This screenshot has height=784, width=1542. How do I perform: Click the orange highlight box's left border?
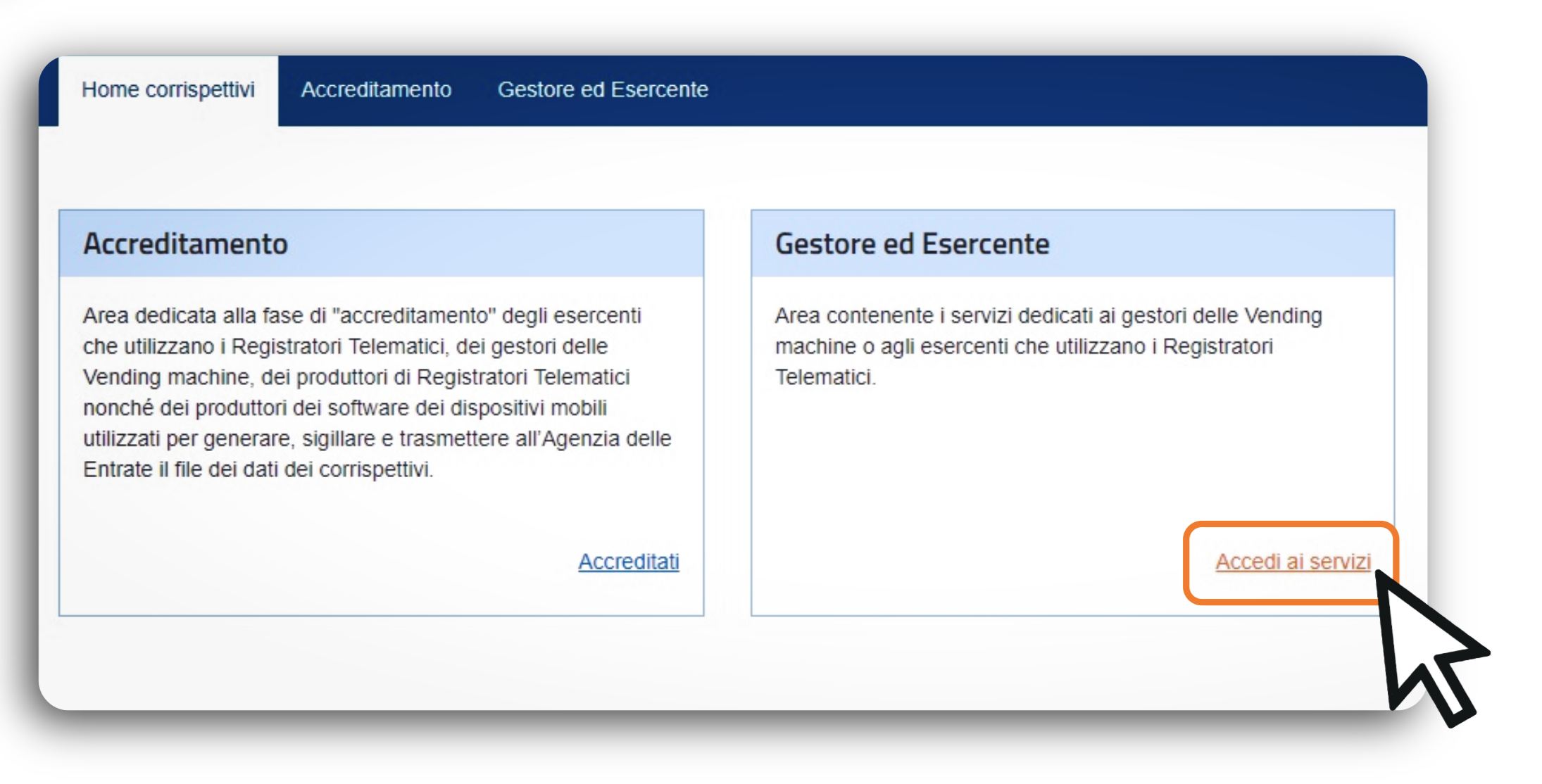(1186, 563)
